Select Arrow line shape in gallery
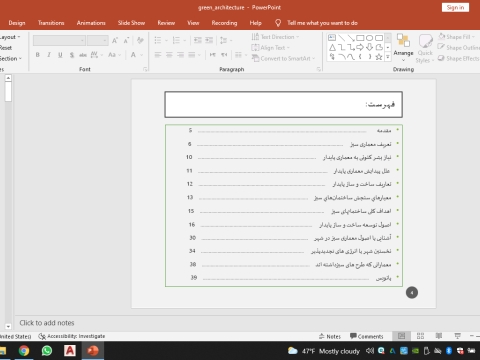Viewport: 480px width, 360px height. [351, 38]
